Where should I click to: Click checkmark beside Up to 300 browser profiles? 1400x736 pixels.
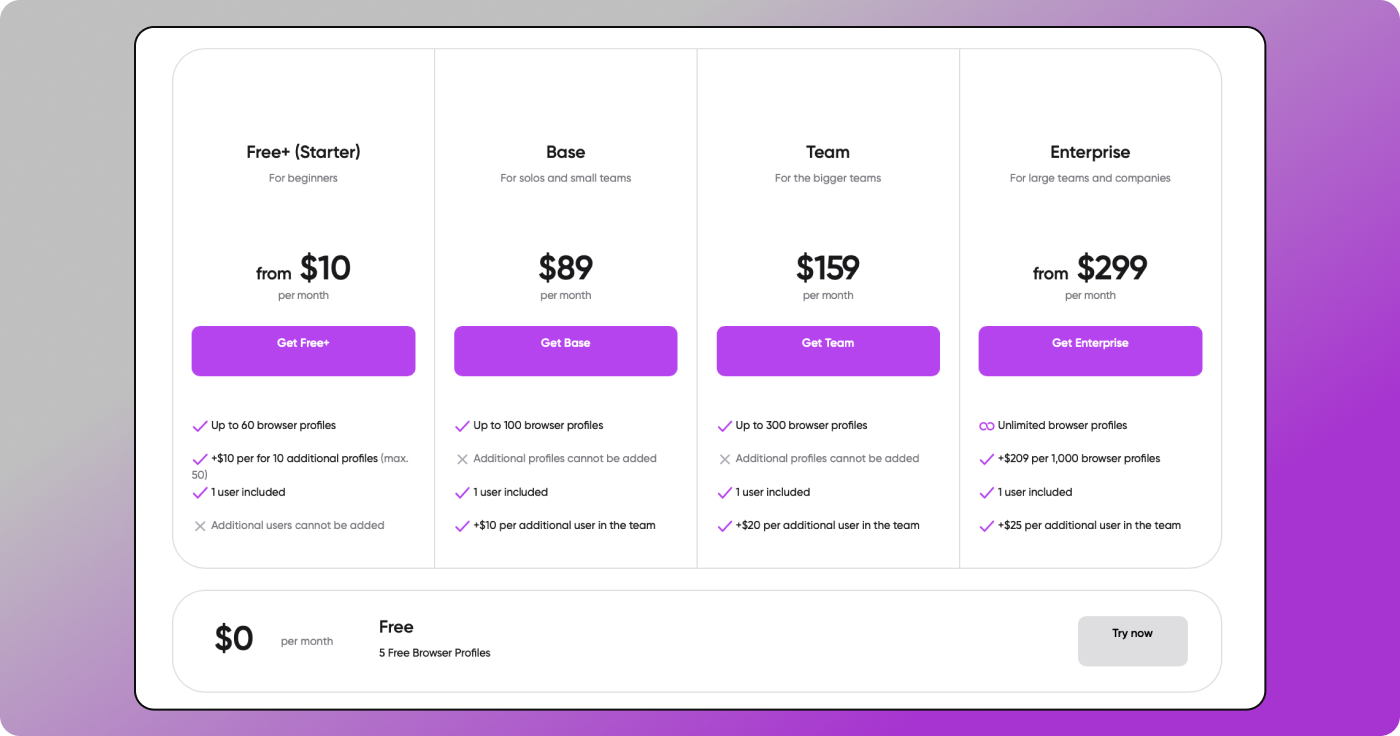[725, 426]
